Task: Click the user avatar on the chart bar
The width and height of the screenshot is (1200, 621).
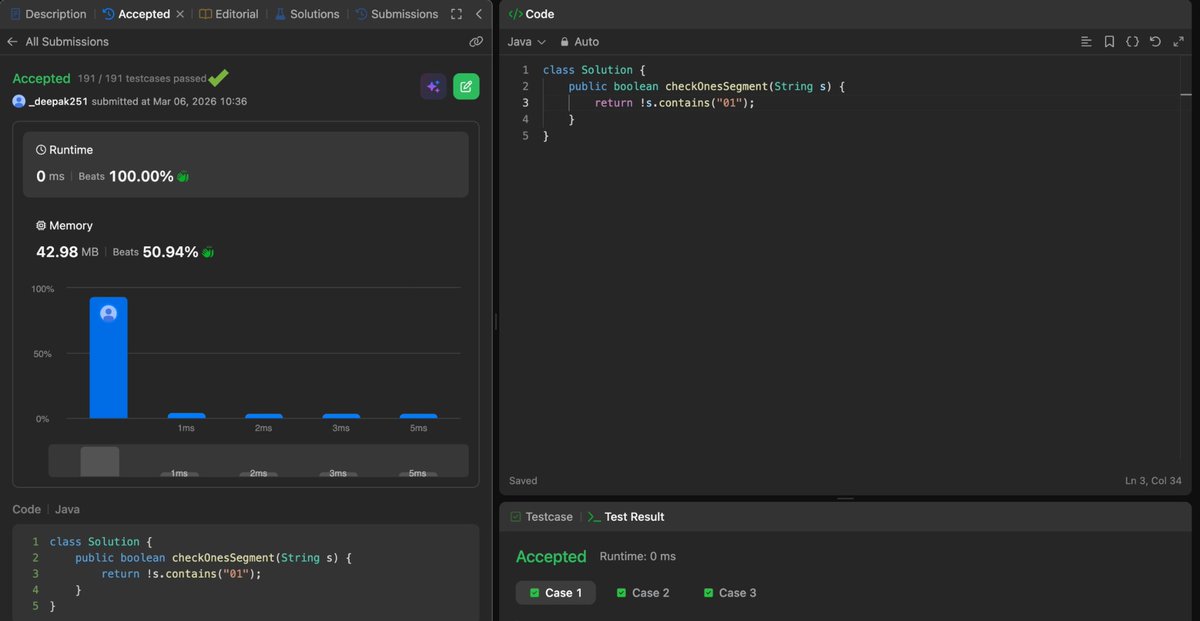Action: click(x=108, y=313)
